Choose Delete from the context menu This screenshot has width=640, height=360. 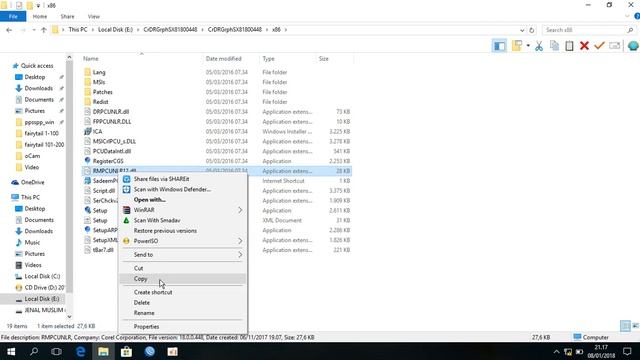click(x=182, y=302)
